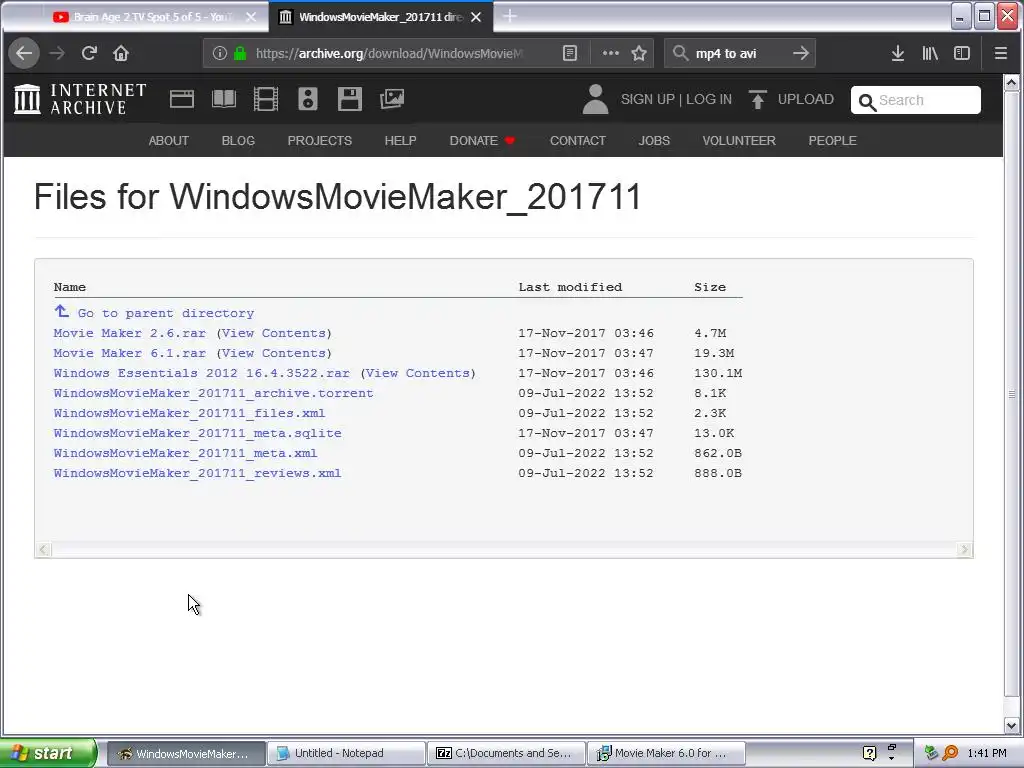The height and width of the screenshot is (768, 1024).
Task: Click the Internet Archive Search field
Action: pos(916,100)
